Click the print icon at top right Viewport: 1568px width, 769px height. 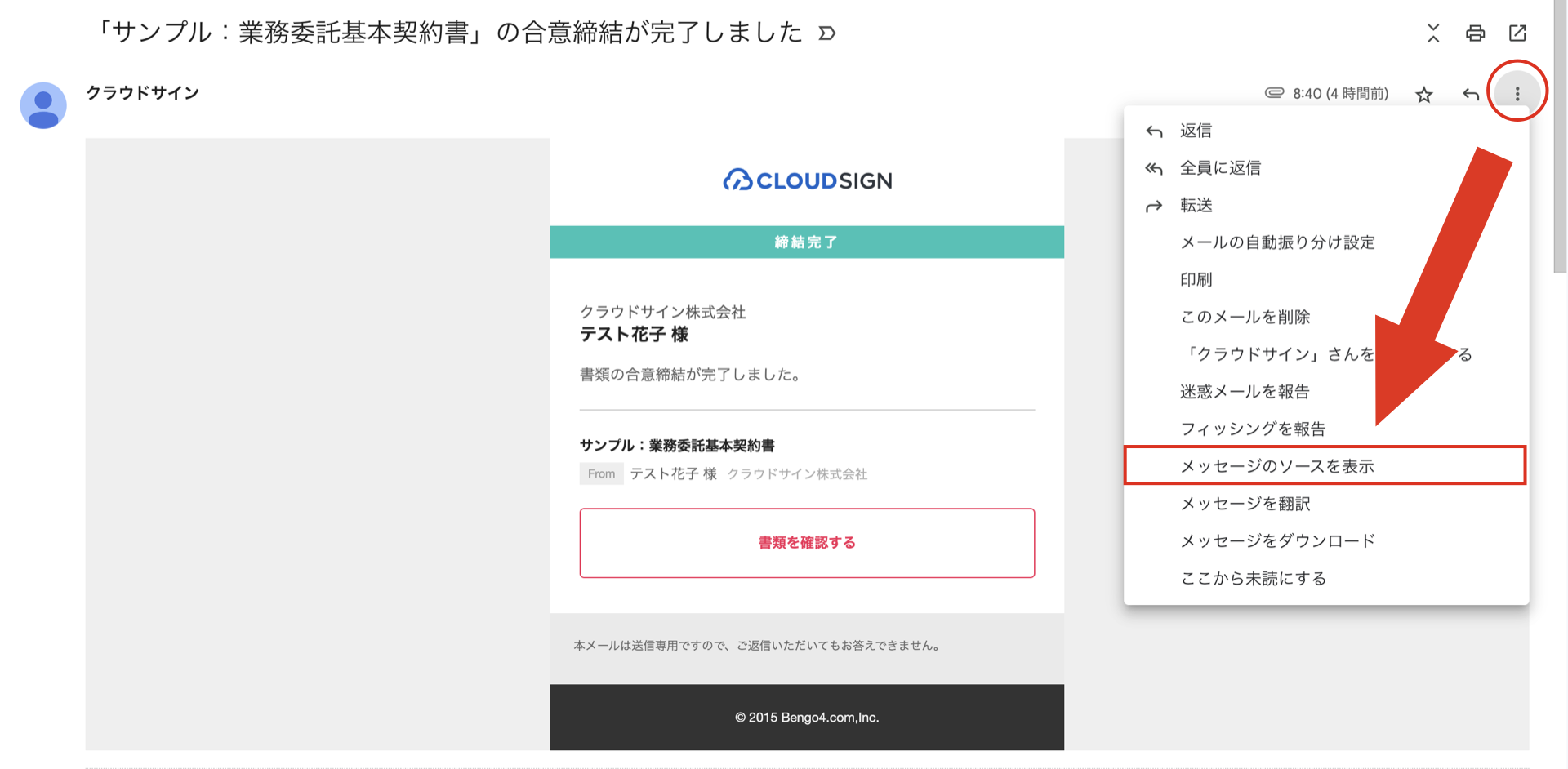point(1475,33)
